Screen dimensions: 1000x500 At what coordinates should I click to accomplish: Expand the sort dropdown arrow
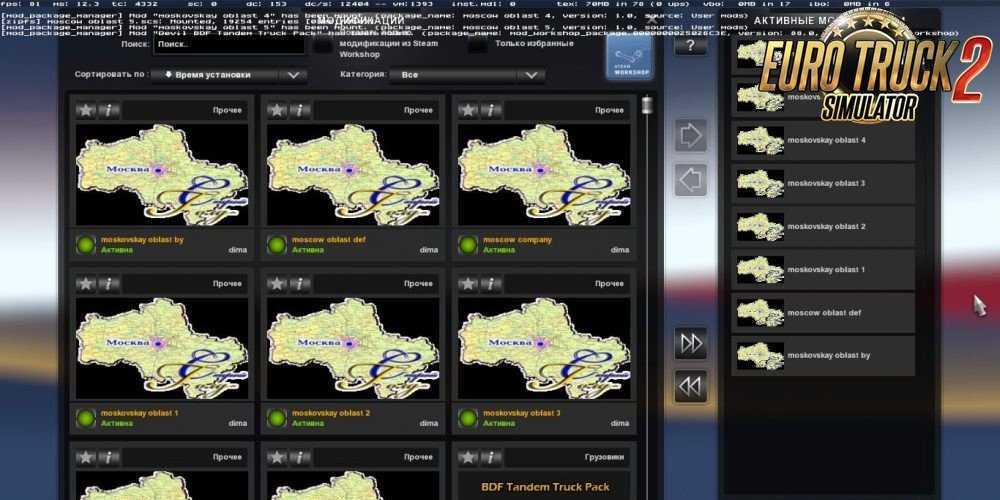[x=293, y=75]
